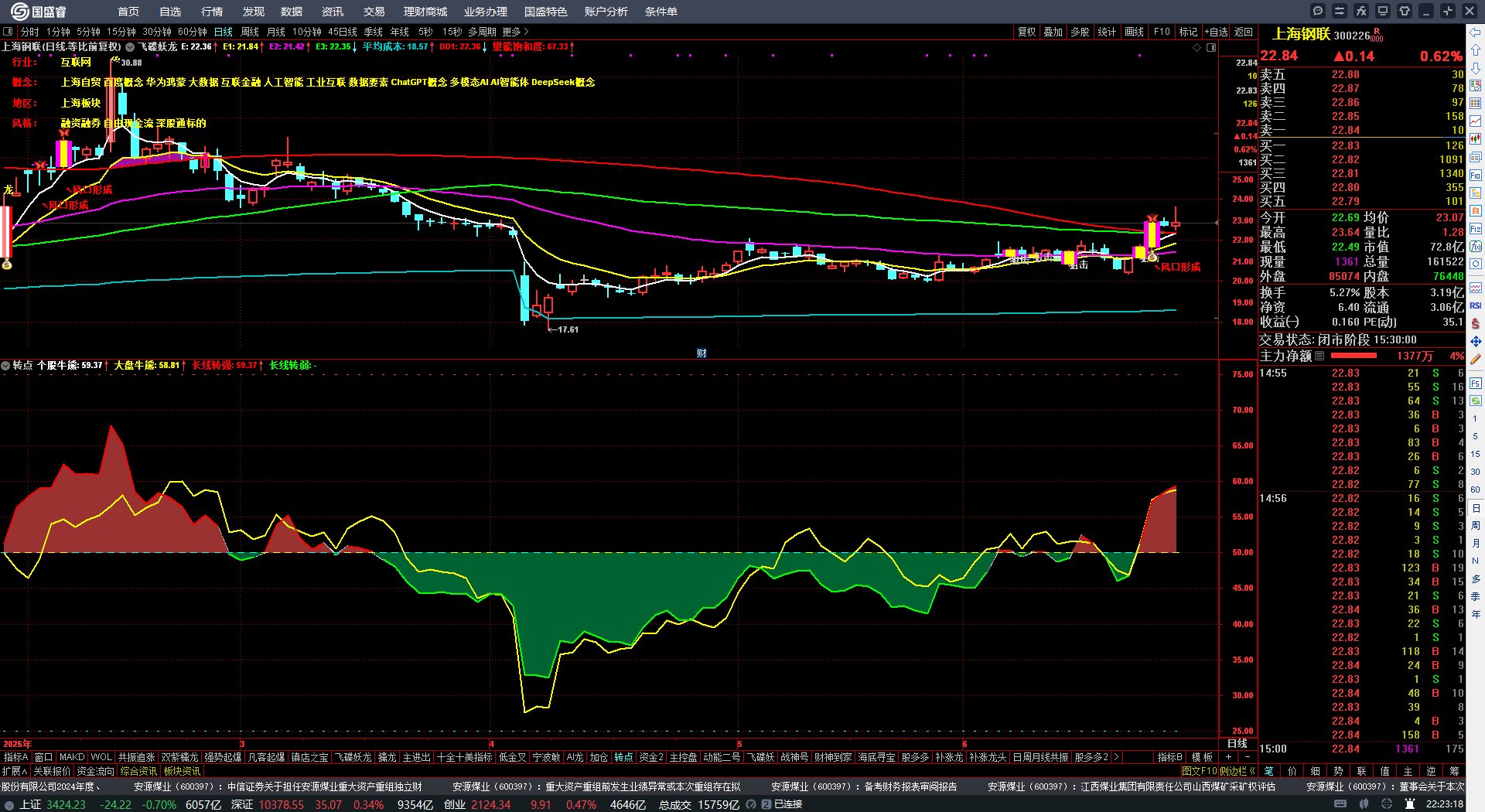
Task: Toggle 多股 multi-stock view
Action: click(1080, 32)
